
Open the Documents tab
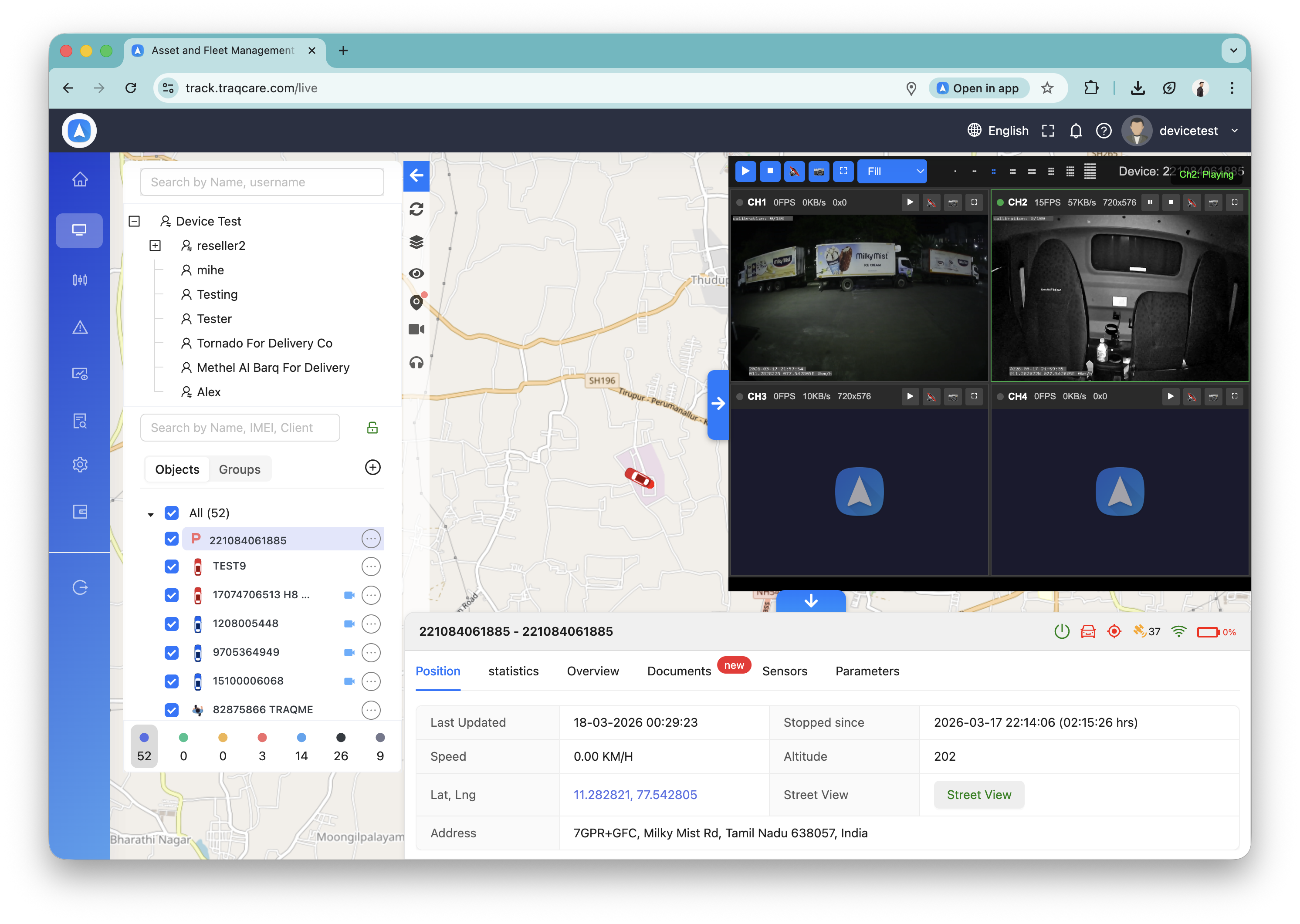[679, 671]
